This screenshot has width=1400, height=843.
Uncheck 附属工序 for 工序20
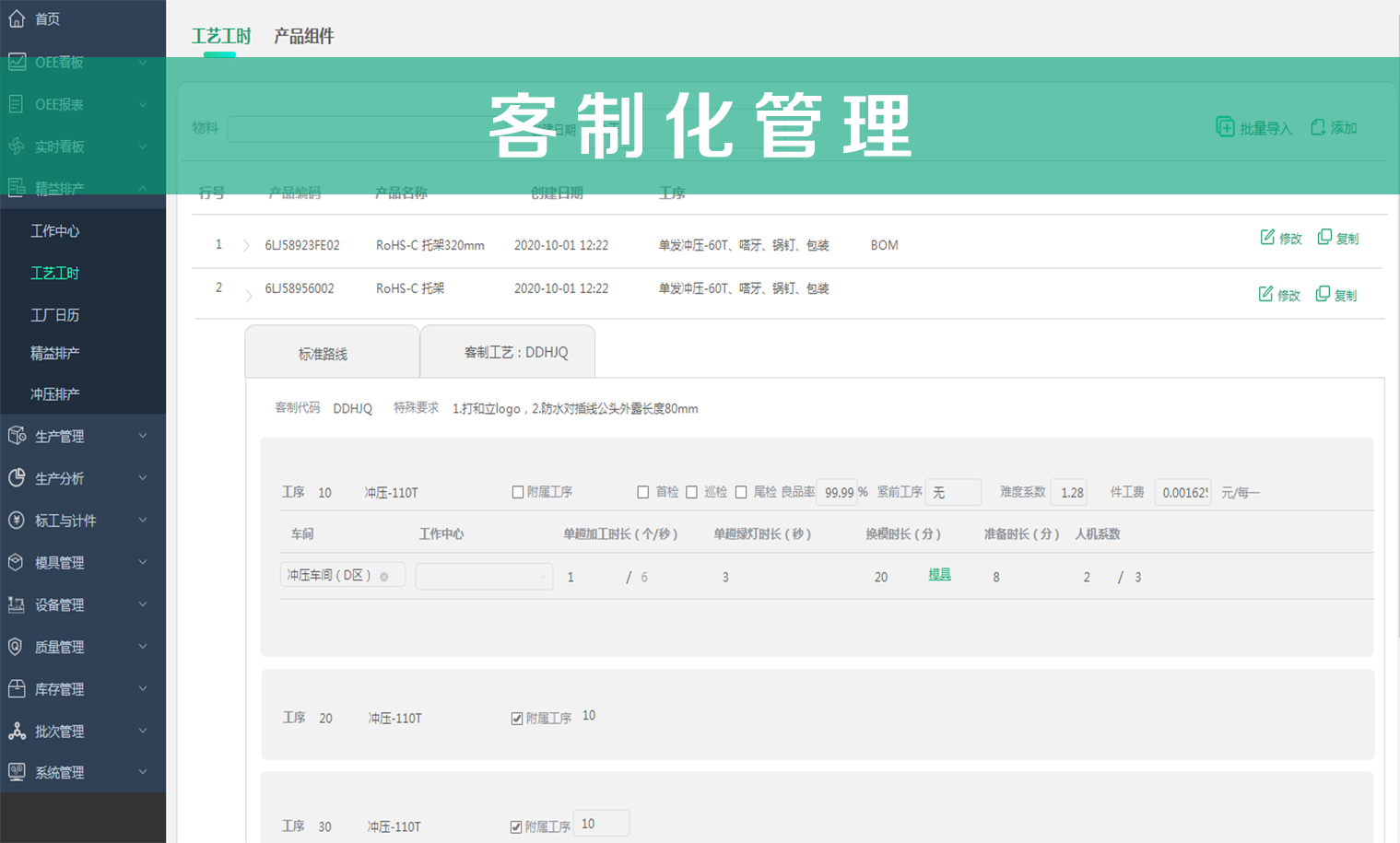[x=518, y=718]
